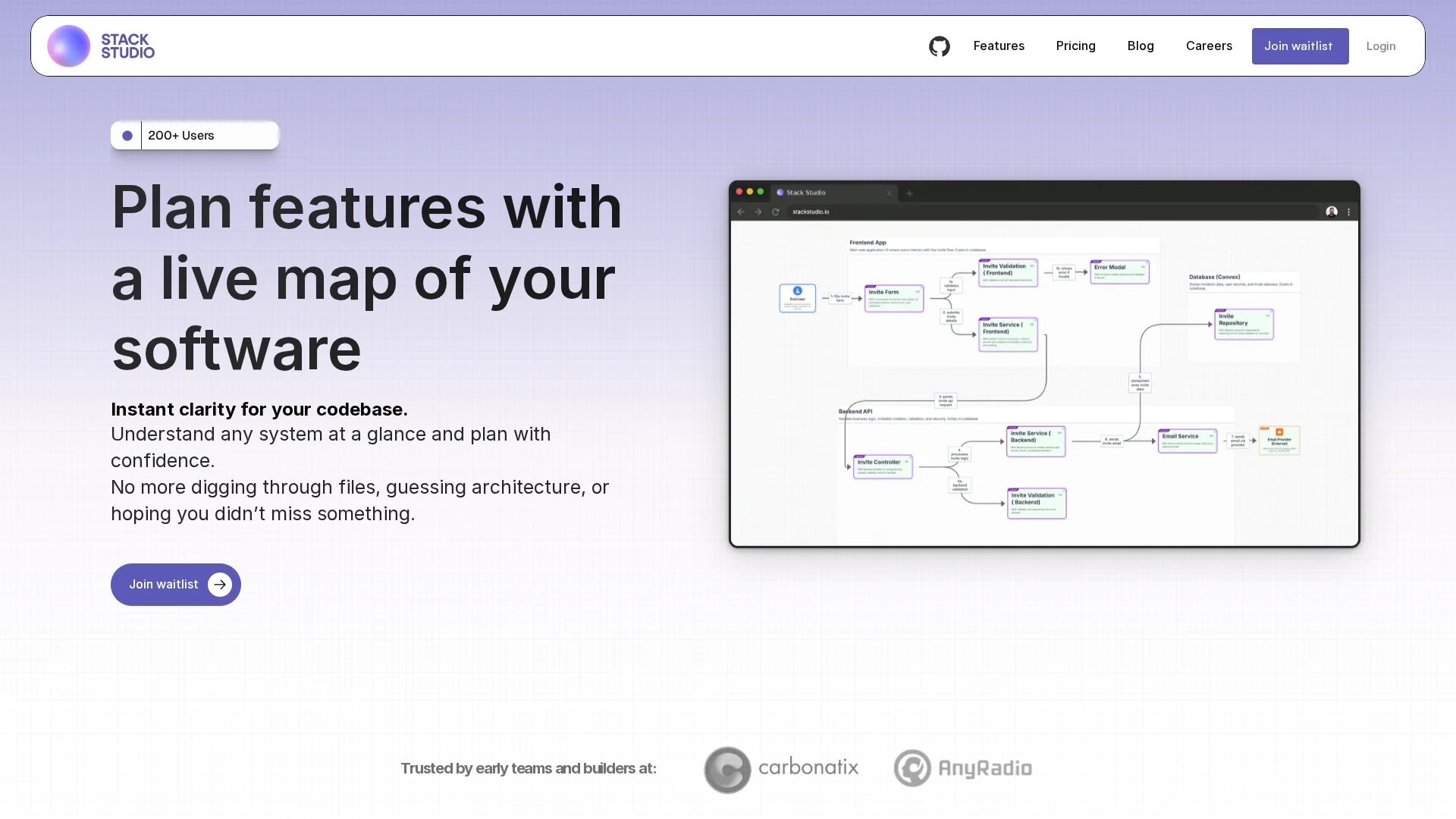The width and height of the screenshot is (1456, 819).
Task: Click the Invite Service (Backend) node
Action: point(1036,442)
